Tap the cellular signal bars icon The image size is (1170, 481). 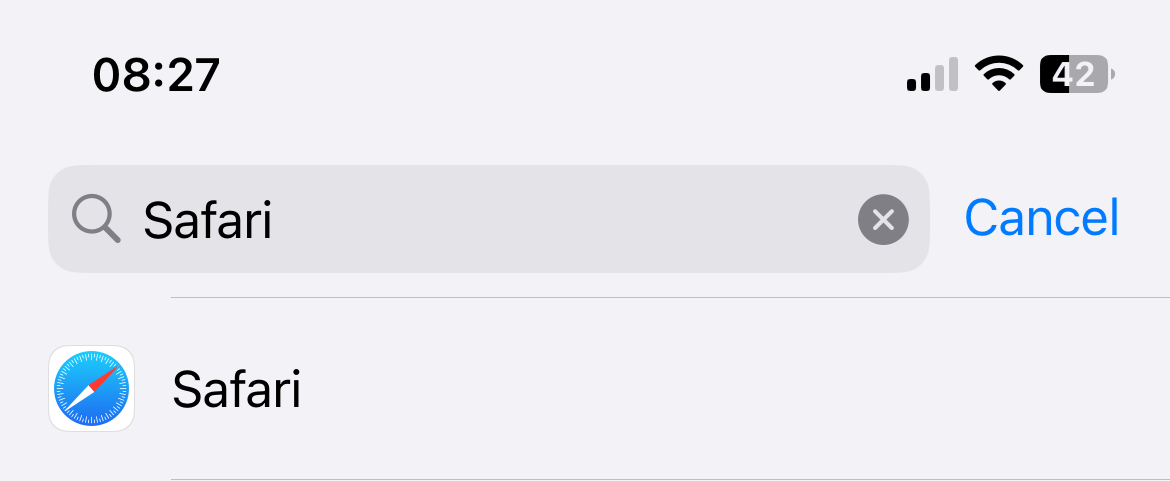pyautogui.click(x=932, y=75)
